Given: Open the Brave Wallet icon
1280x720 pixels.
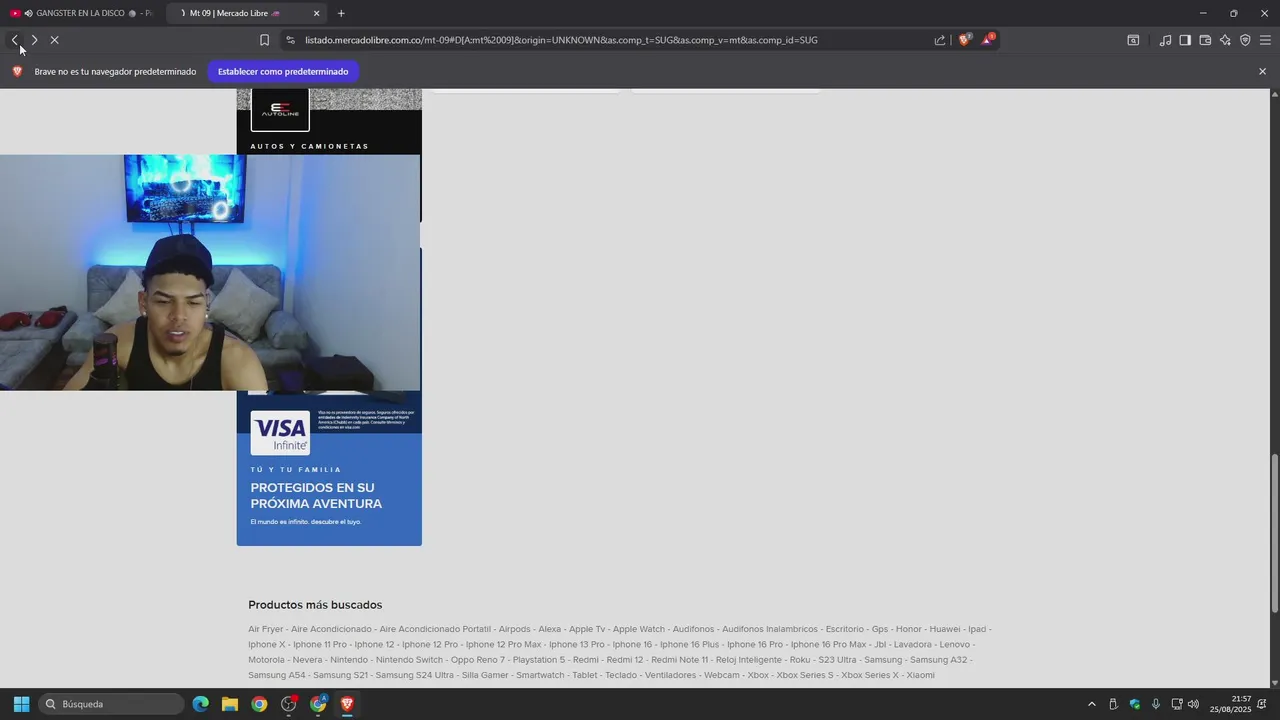Looking at the screenshot, I should click(1205, 40).
